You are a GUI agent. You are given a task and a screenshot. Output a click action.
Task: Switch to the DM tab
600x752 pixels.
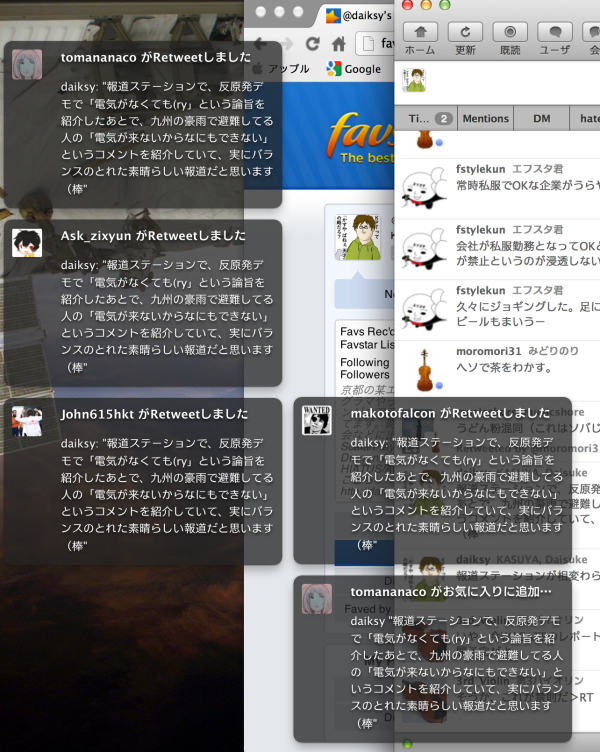541,118
